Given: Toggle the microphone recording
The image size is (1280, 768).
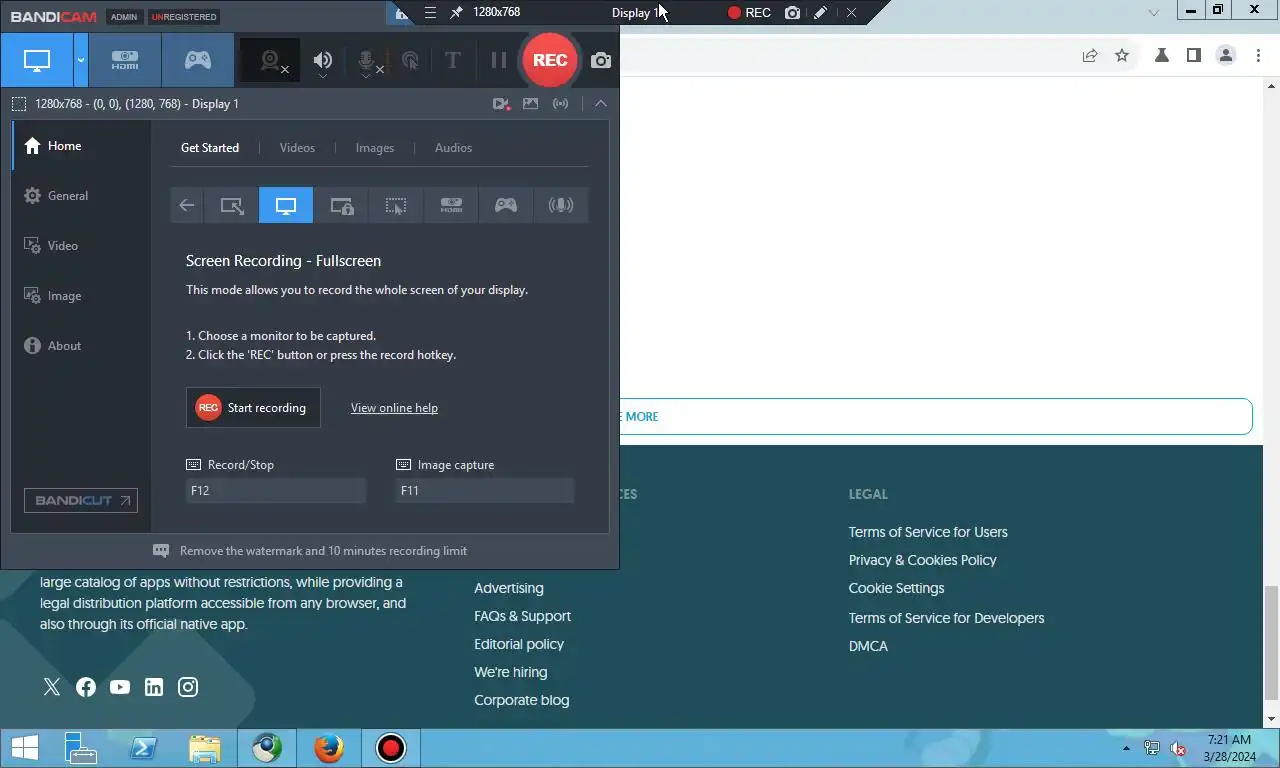Looking at the screenshot, I should click(367, 61).
